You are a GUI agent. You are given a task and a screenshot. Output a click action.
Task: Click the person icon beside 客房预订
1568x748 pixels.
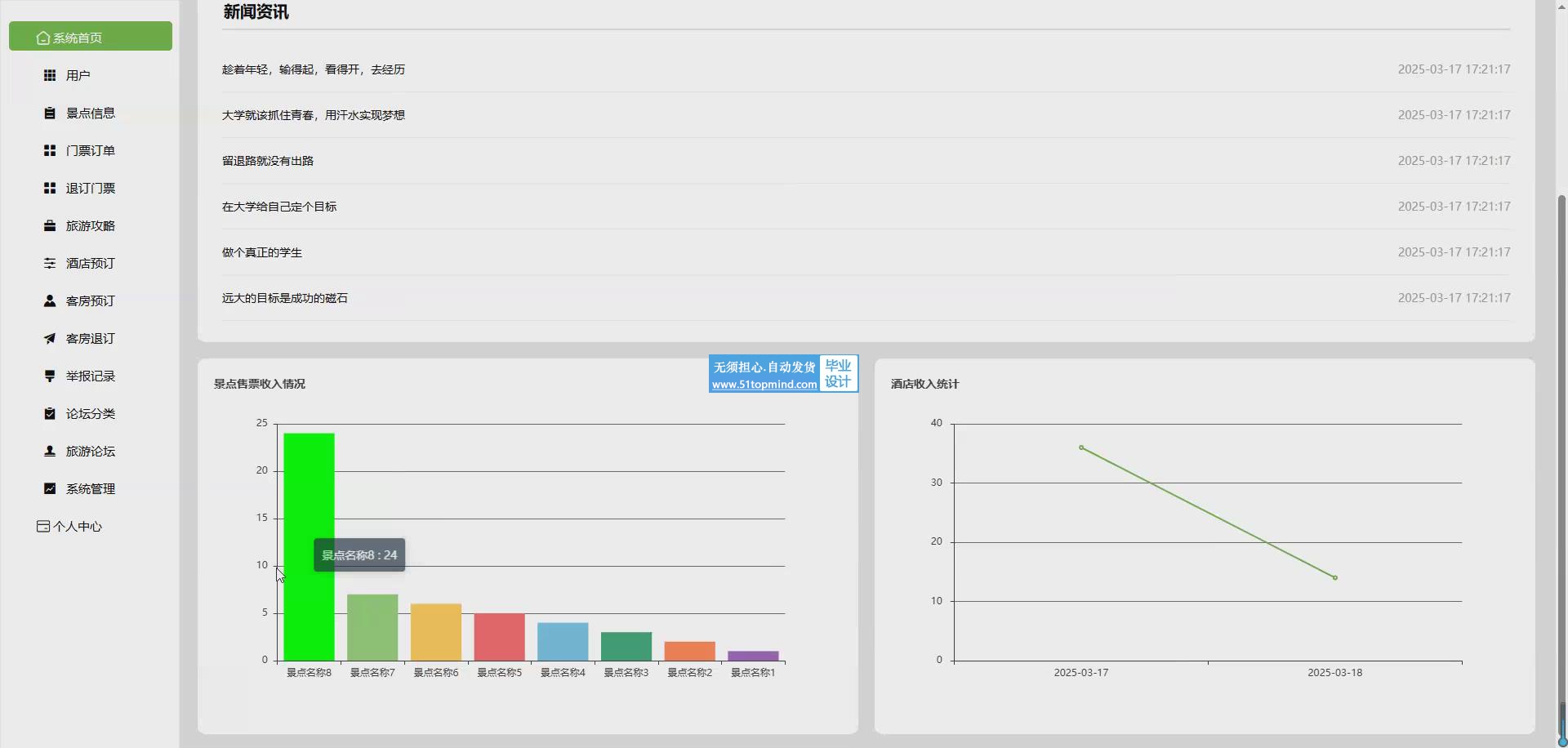pyautogui.click(x=50, y=301)
